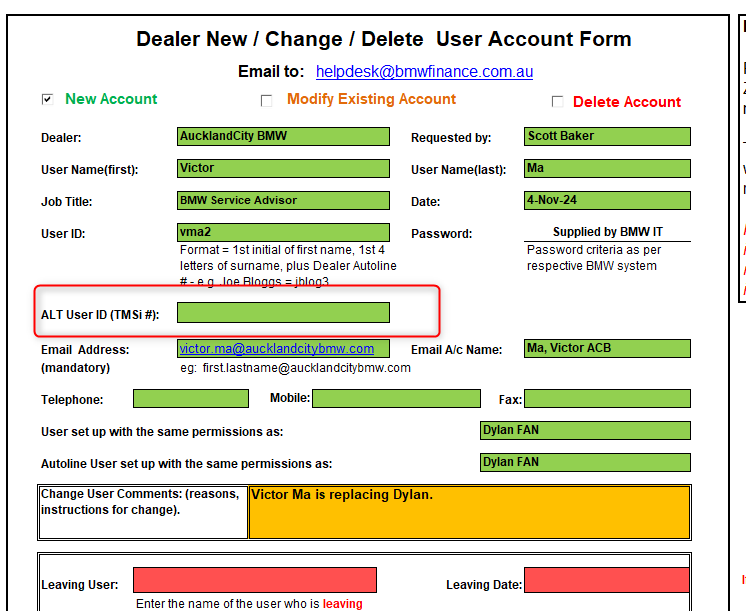Open the helpdesk@bmwfinance.com.au email link

(x=424, y=71)
